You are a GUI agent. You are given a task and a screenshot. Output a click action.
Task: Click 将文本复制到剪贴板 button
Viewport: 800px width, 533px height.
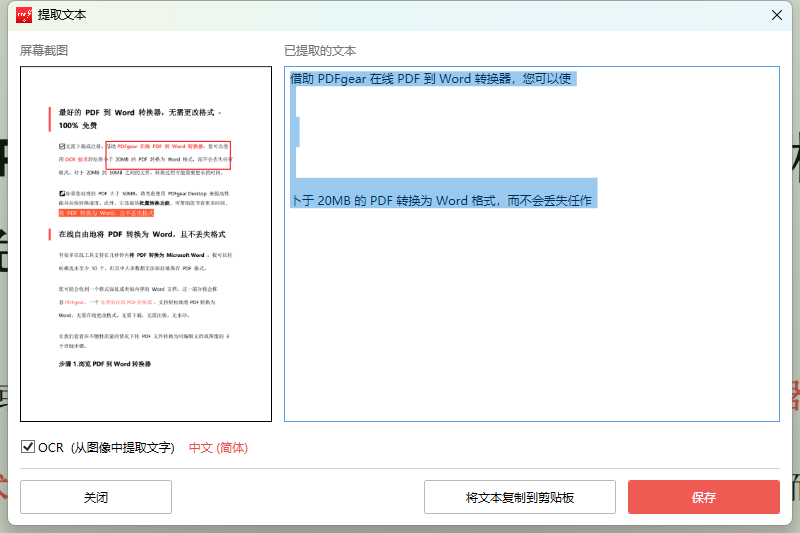tap(519, 497)
